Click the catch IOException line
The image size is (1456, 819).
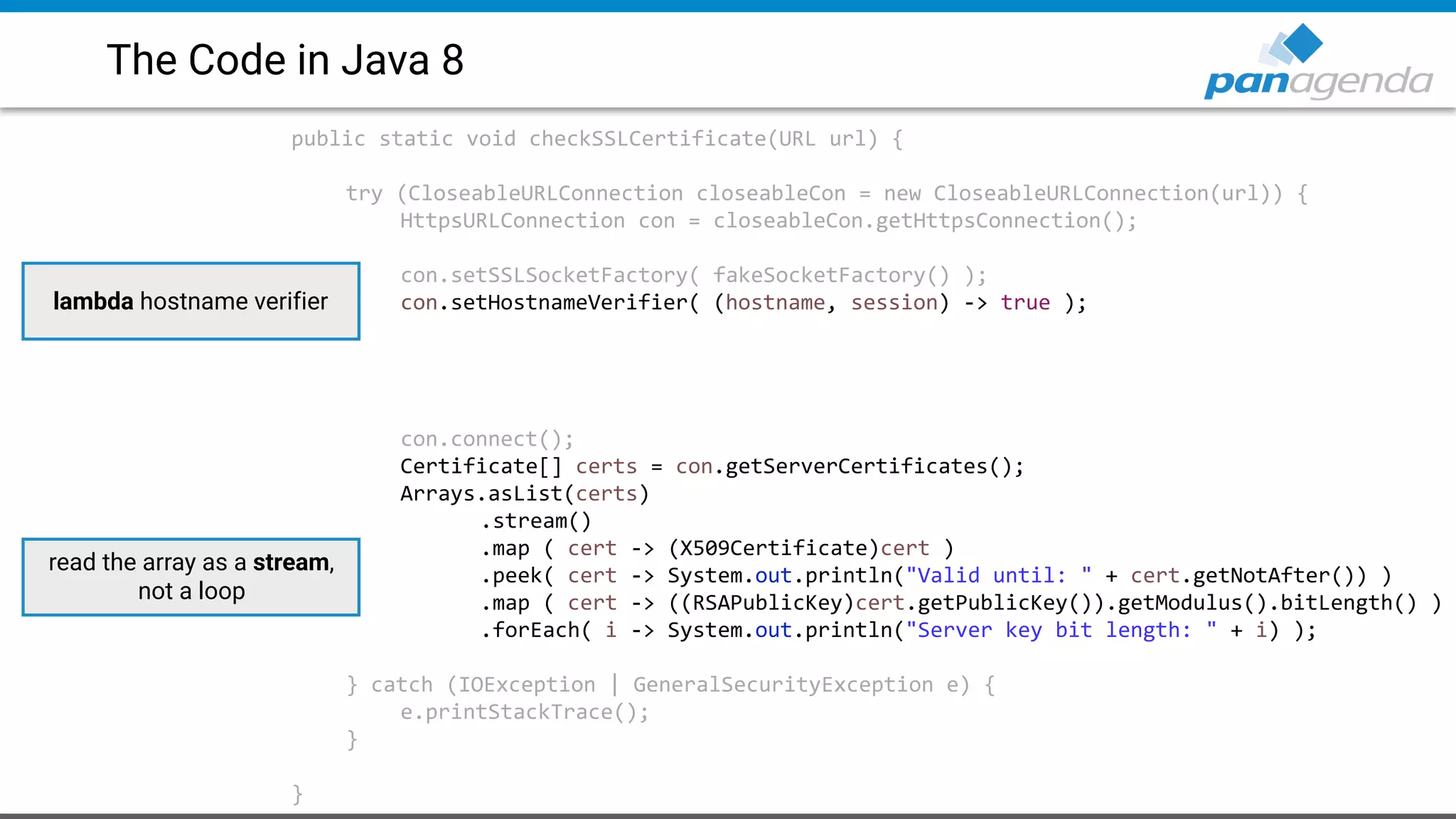click(670, 685)
